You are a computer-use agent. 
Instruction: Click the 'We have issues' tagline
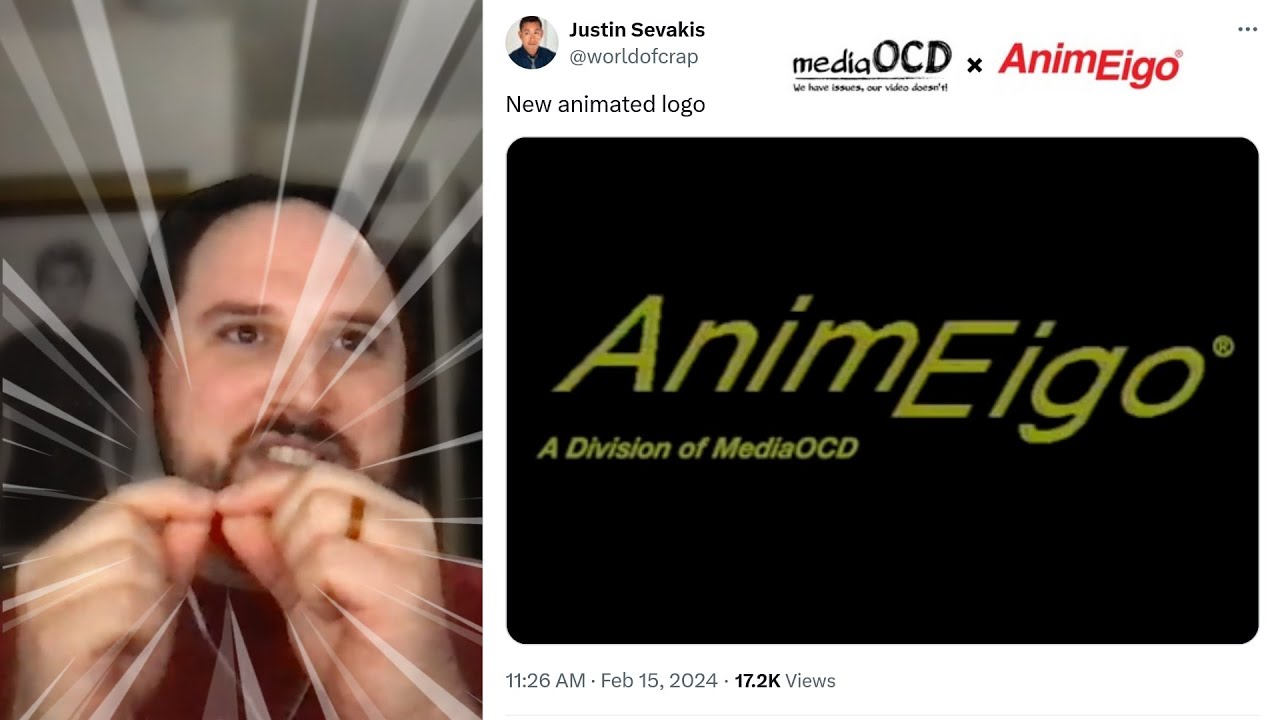[x=870, y=88]
